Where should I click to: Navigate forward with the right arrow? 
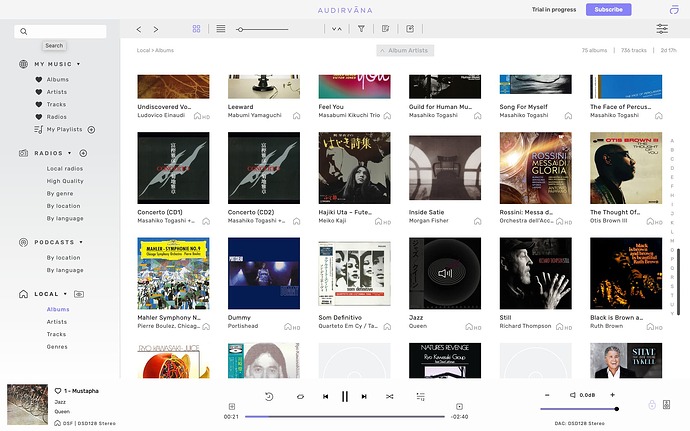pos(156,29)
